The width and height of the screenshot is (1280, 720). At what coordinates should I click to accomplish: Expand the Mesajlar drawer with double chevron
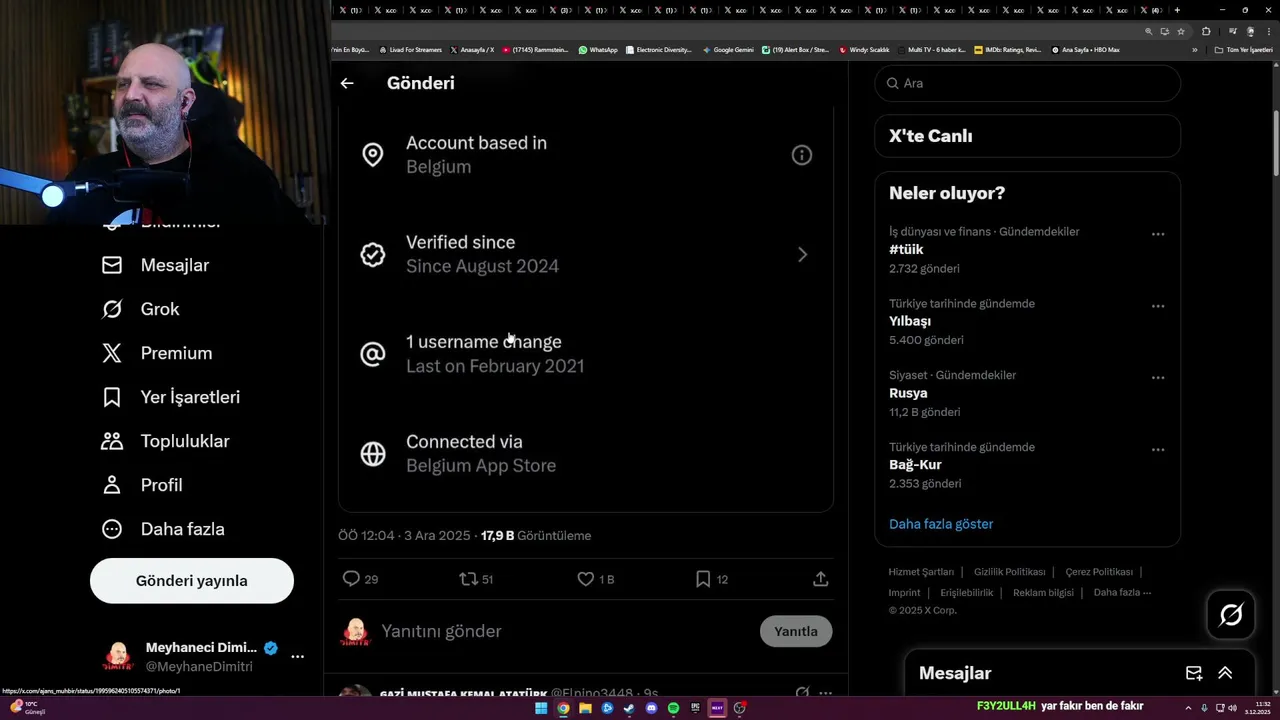(x=1225, y=673)
